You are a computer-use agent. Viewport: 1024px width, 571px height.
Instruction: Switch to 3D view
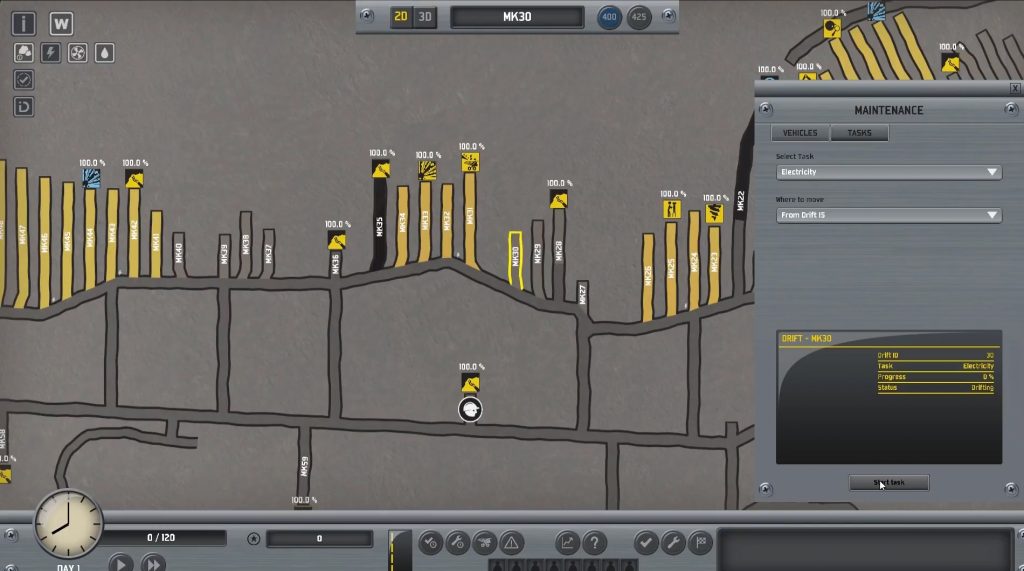tap(425, 16)
